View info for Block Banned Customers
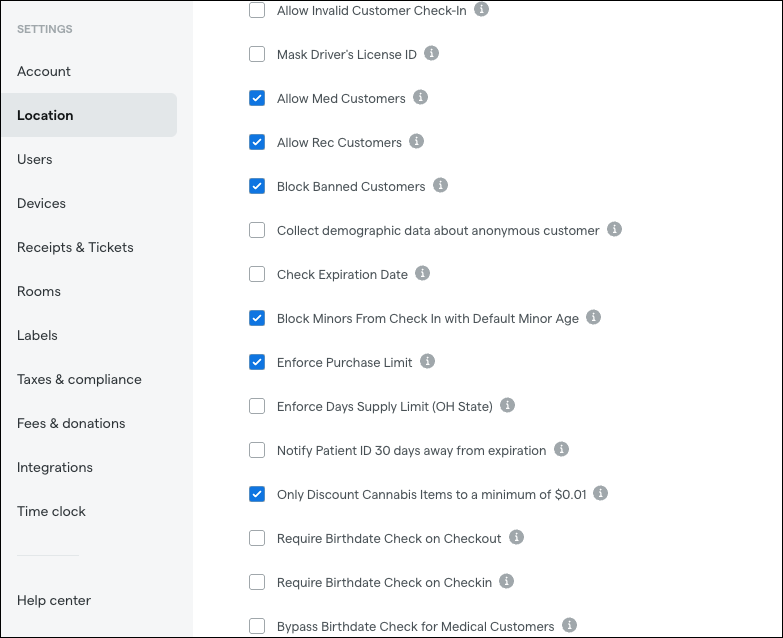 pos(440,185)
